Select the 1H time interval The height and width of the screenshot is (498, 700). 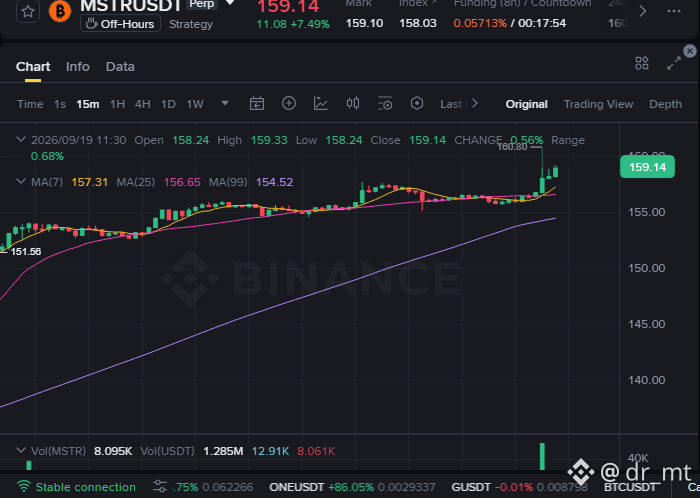pyautogui.click(x=117, y=104)
